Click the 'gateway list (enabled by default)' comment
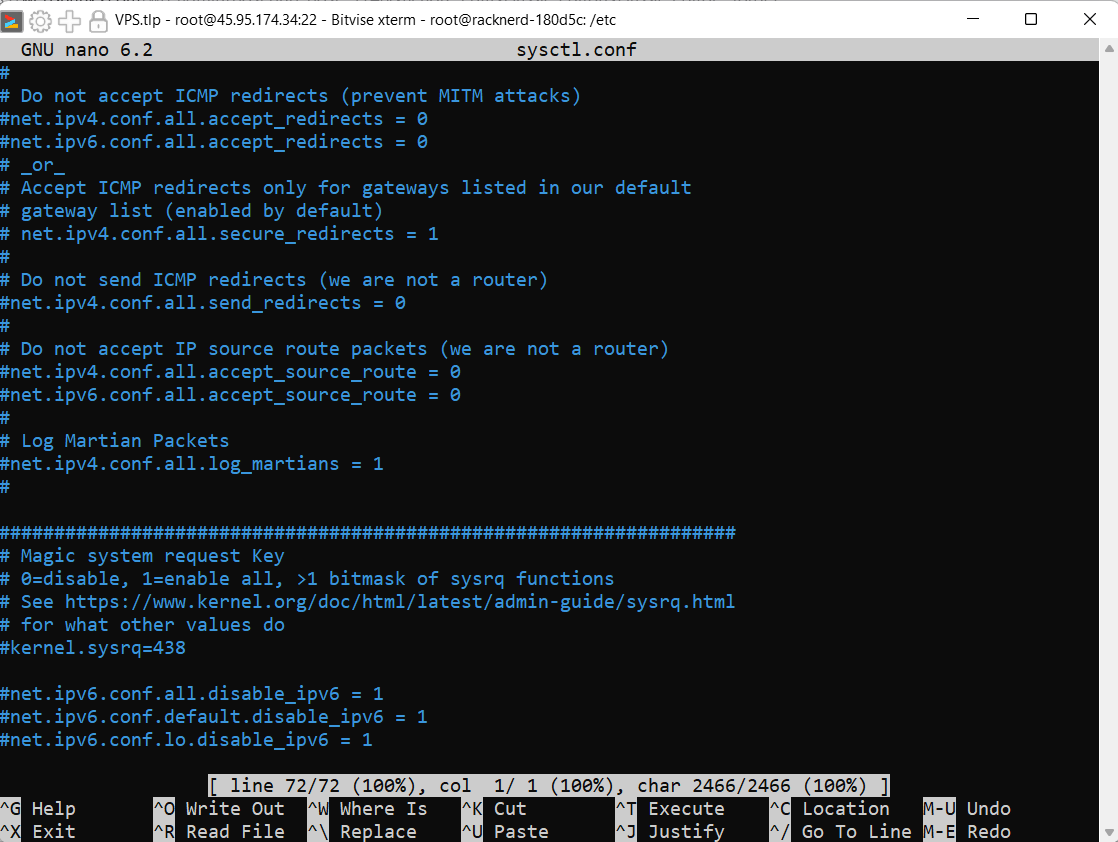The width and height of the screenshot is (1118, 842). coord(192,211)
